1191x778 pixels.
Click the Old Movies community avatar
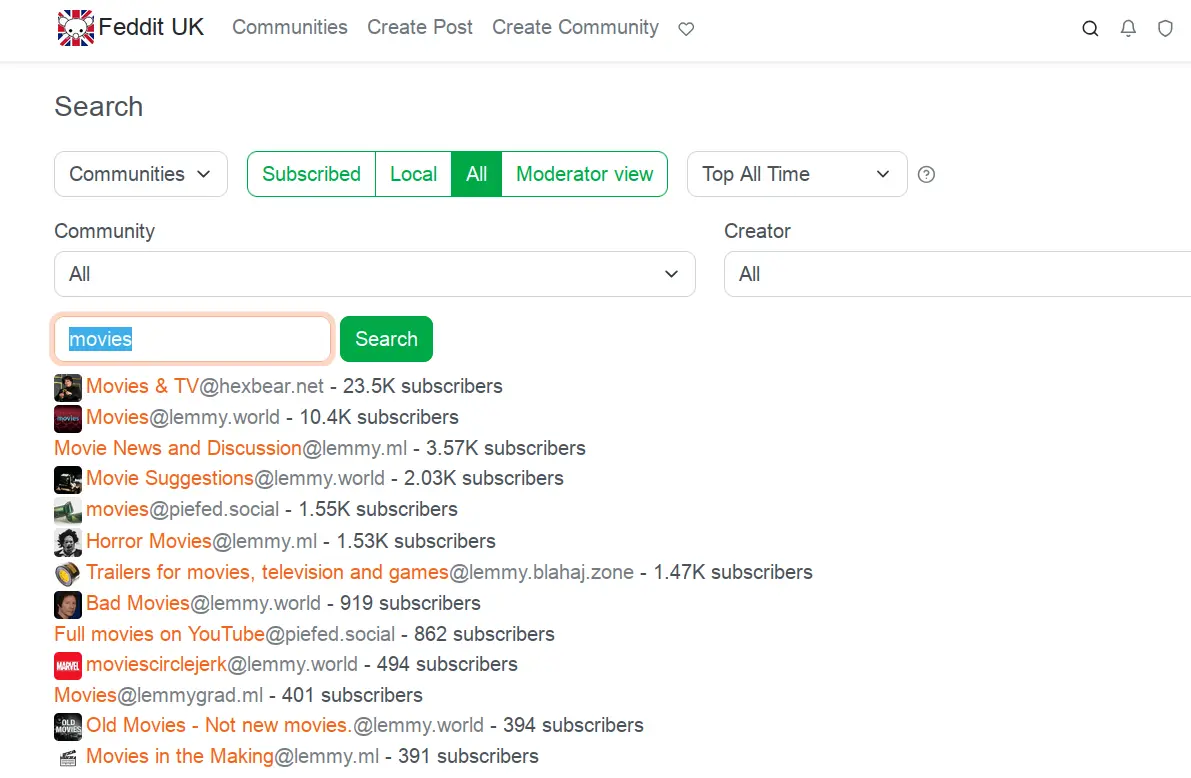[67, 726]
